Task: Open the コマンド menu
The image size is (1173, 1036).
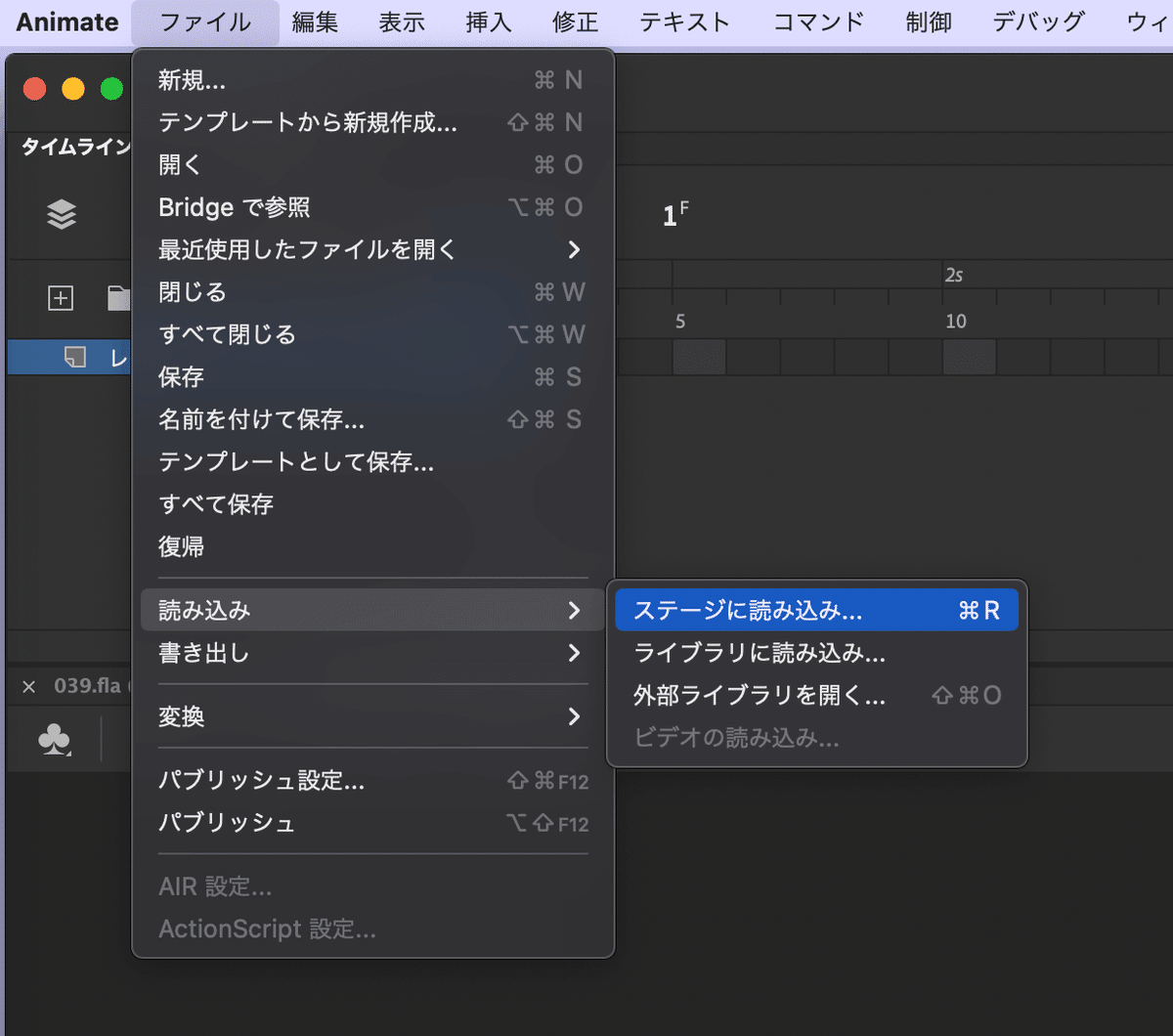Action: point(818,22)
